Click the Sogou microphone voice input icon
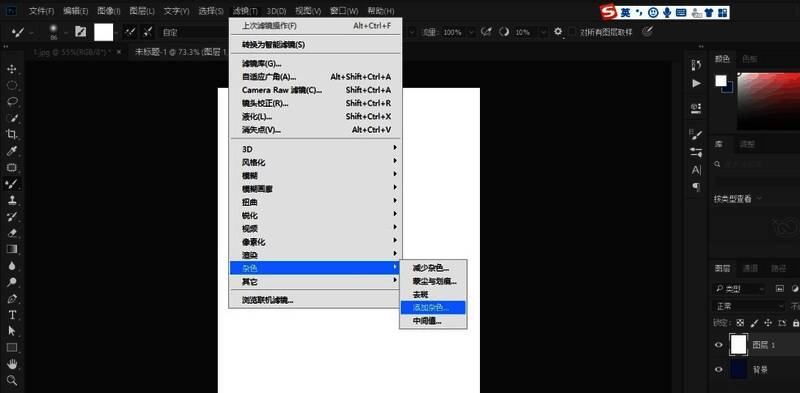 pos(667,13)
